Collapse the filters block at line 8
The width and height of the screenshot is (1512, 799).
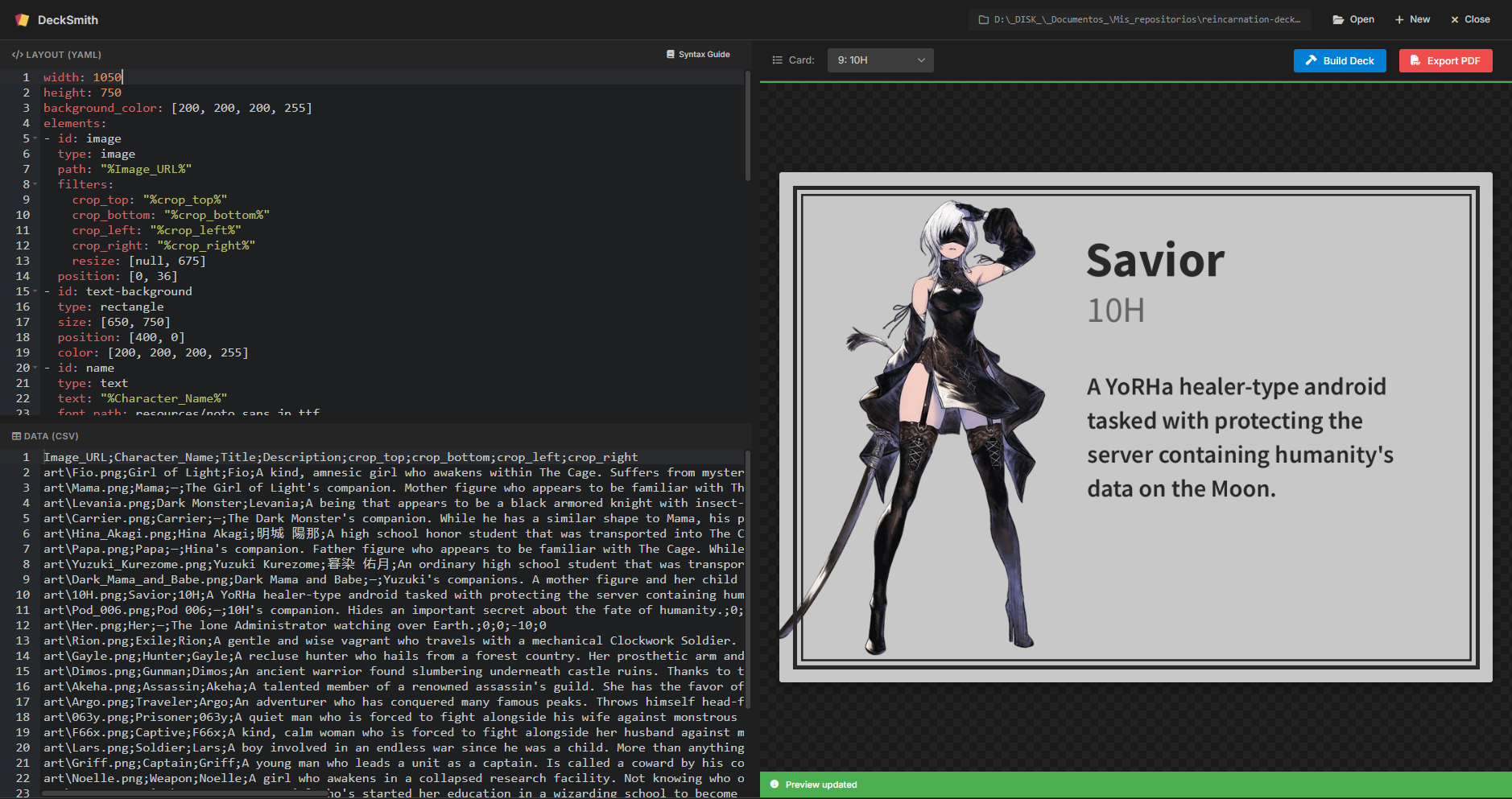point(35,183)
